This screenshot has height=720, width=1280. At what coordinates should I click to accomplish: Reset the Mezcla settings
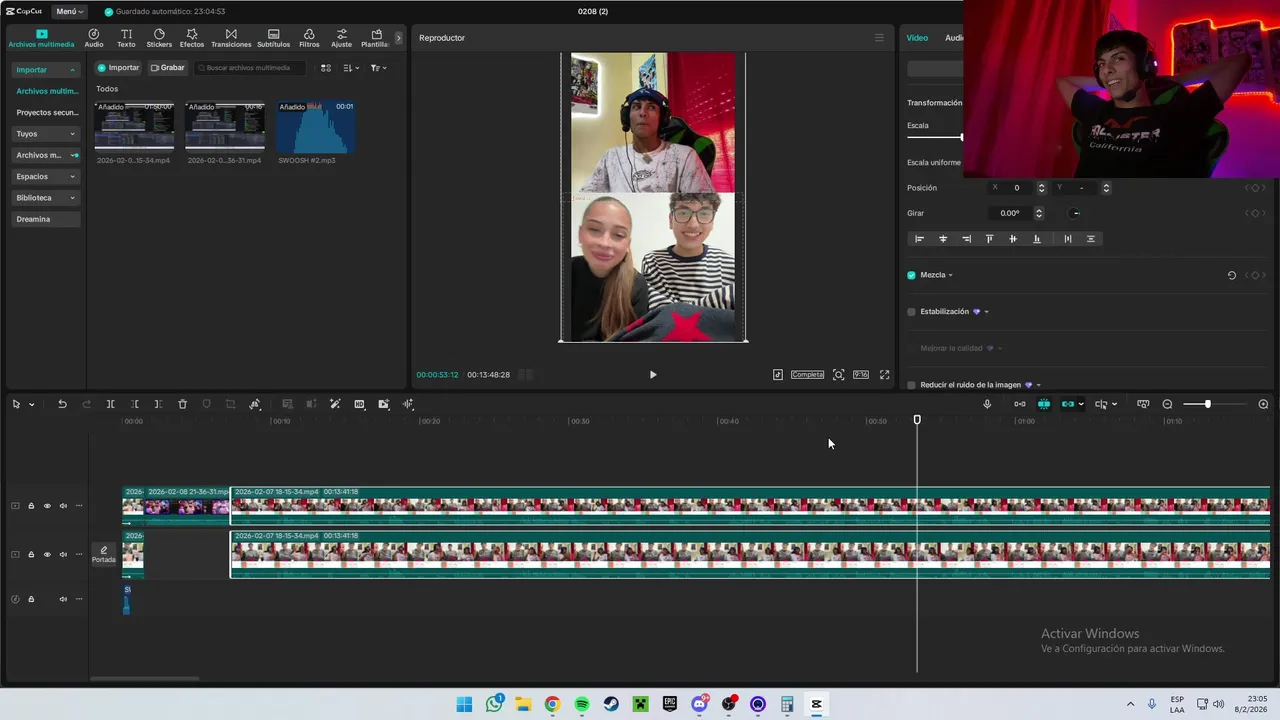click(1232, 275)
